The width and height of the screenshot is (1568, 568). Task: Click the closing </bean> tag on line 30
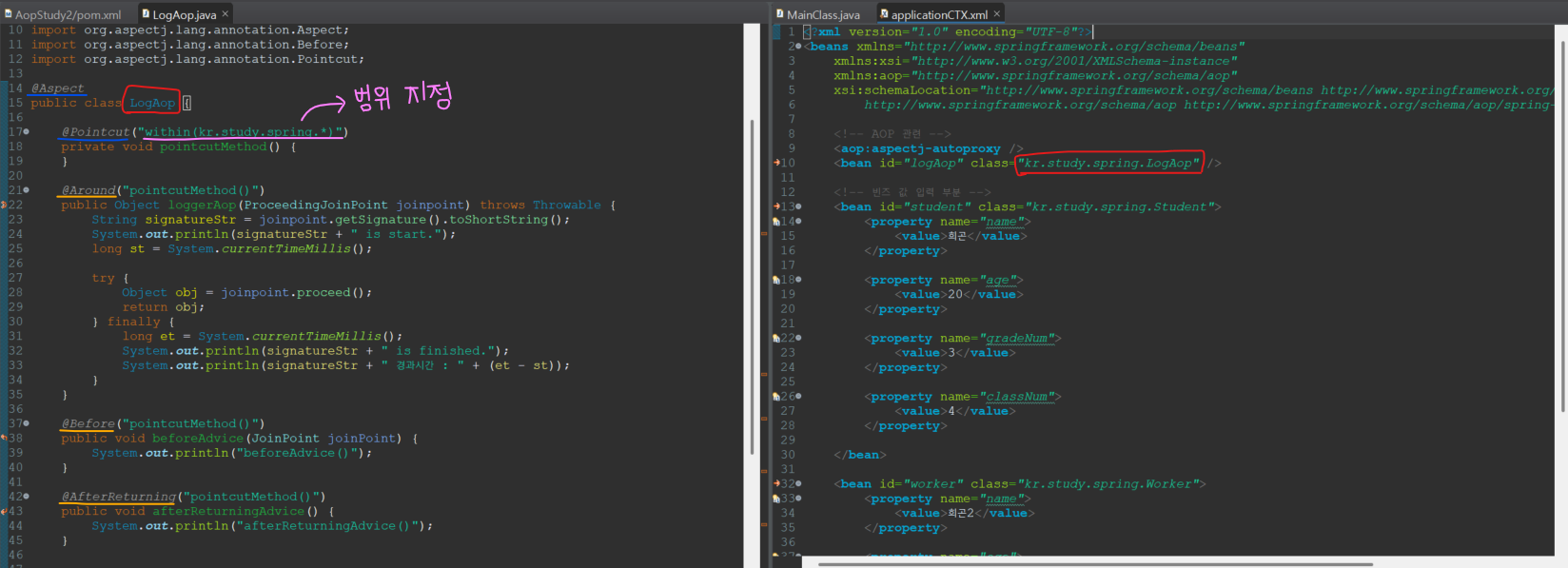(x=860, y=455)
